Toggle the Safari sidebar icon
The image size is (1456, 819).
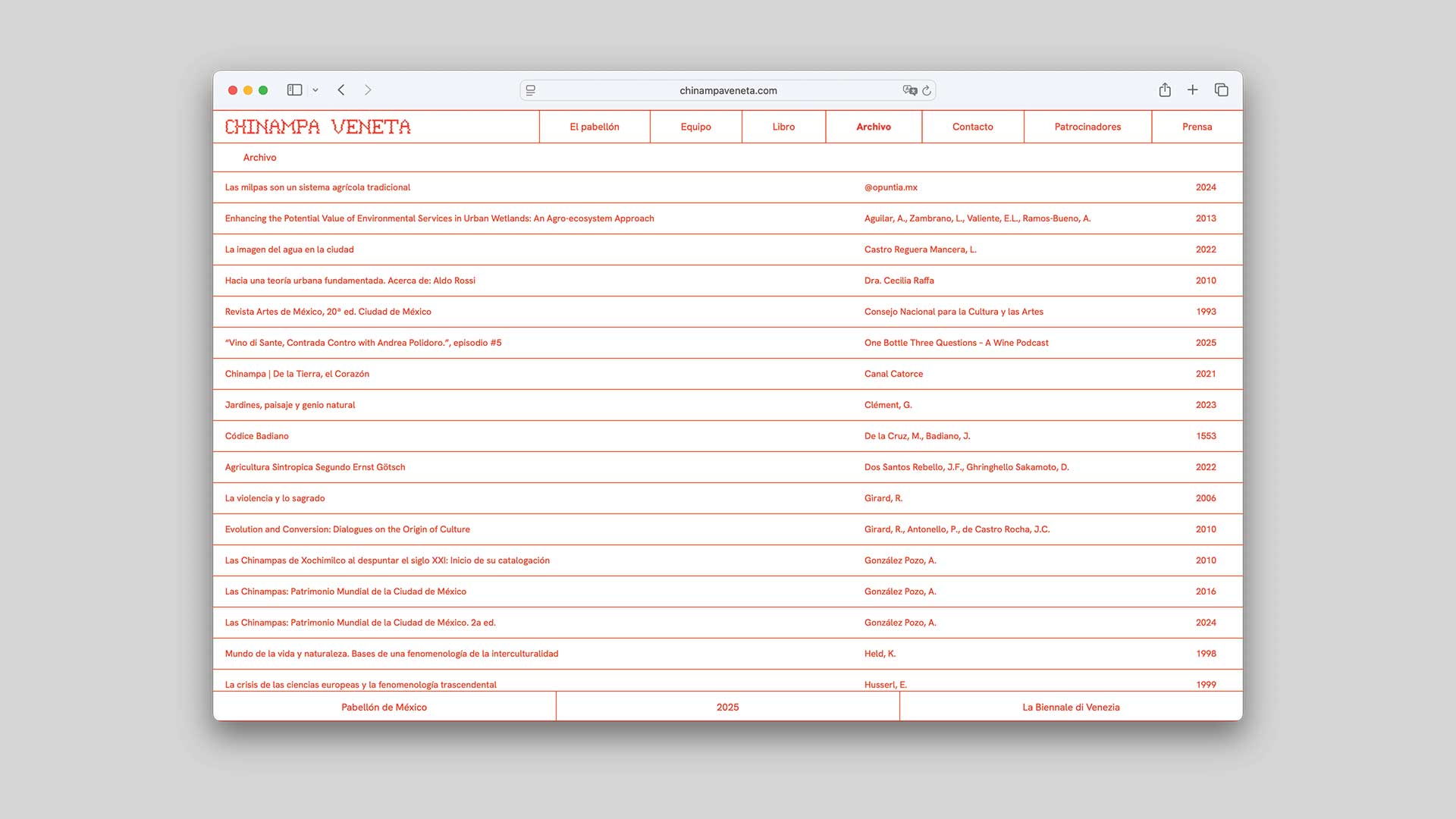294,90
